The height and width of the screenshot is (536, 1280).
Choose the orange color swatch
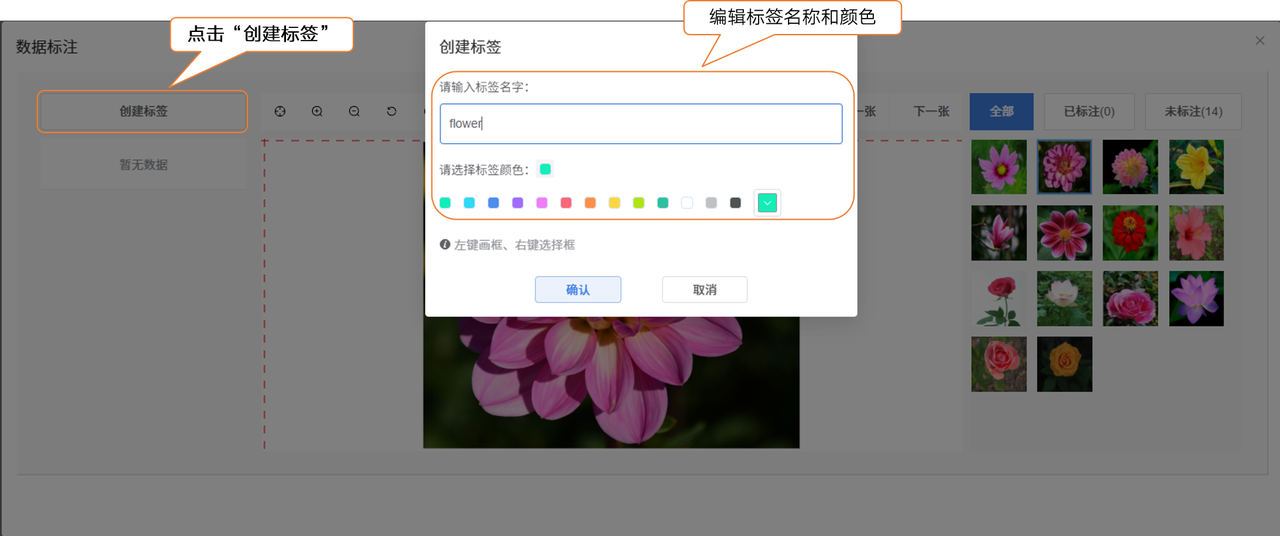590,203
